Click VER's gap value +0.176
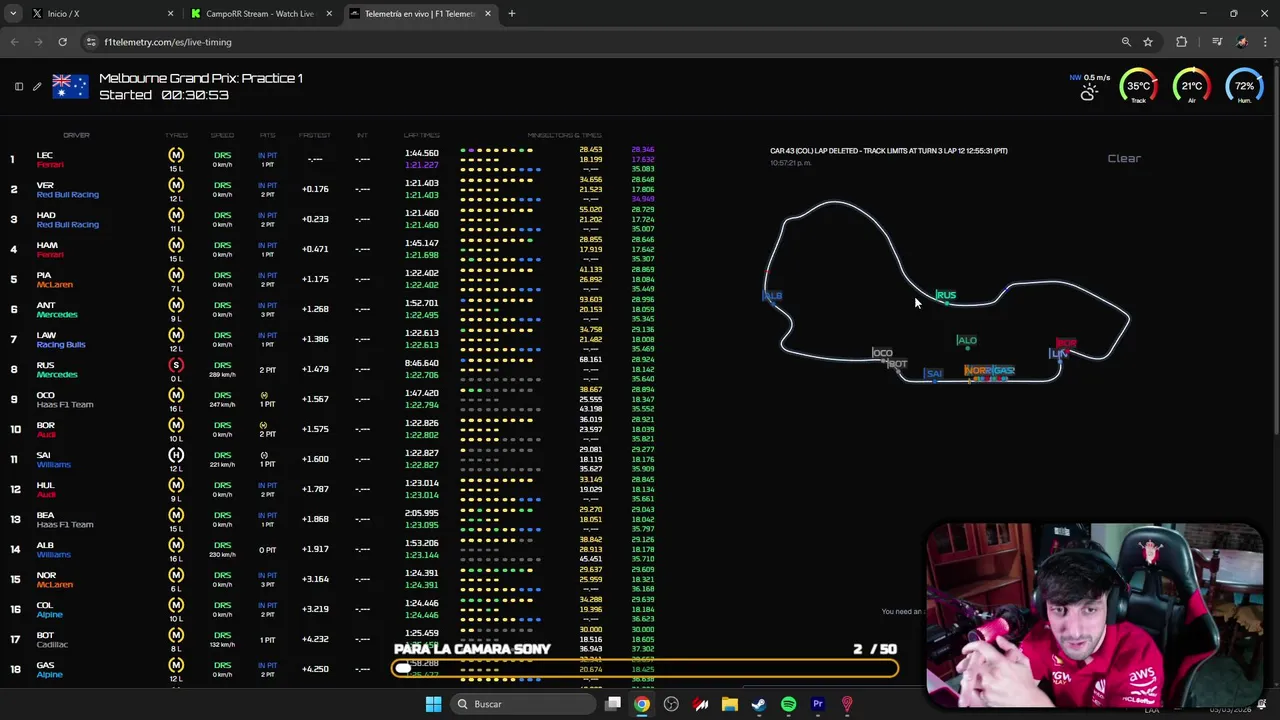1280x720 pixels. click(315, 189)
